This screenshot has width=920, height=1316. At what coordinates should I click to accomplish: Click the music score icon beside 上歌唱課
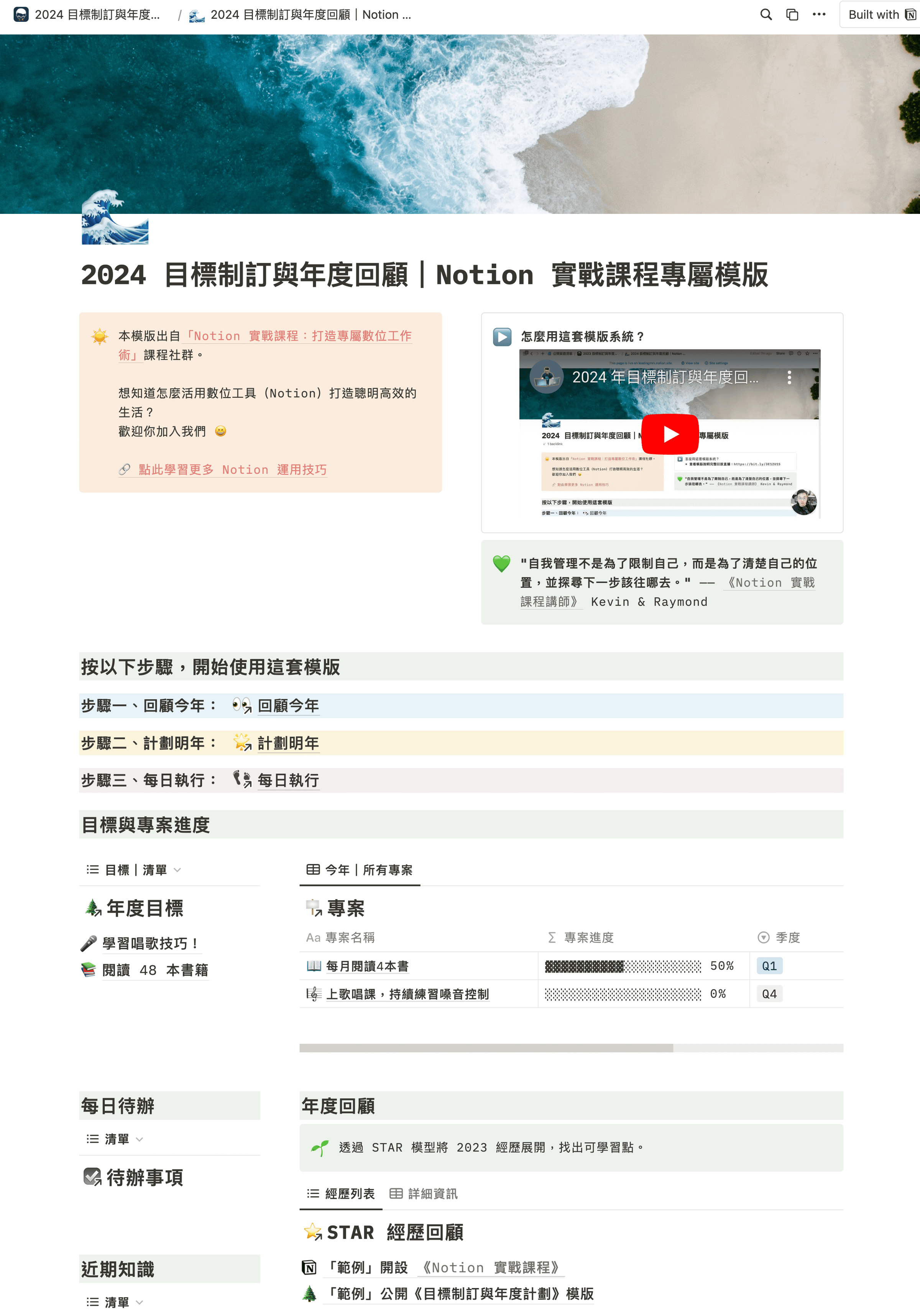tap(314, 994)
